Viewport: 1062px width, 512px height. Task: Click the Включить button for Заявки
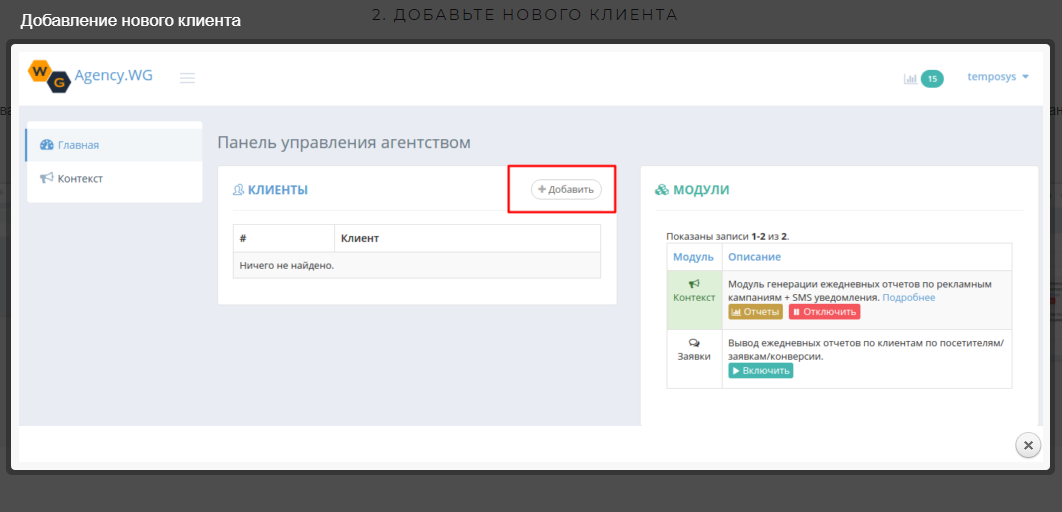[761, 370]
